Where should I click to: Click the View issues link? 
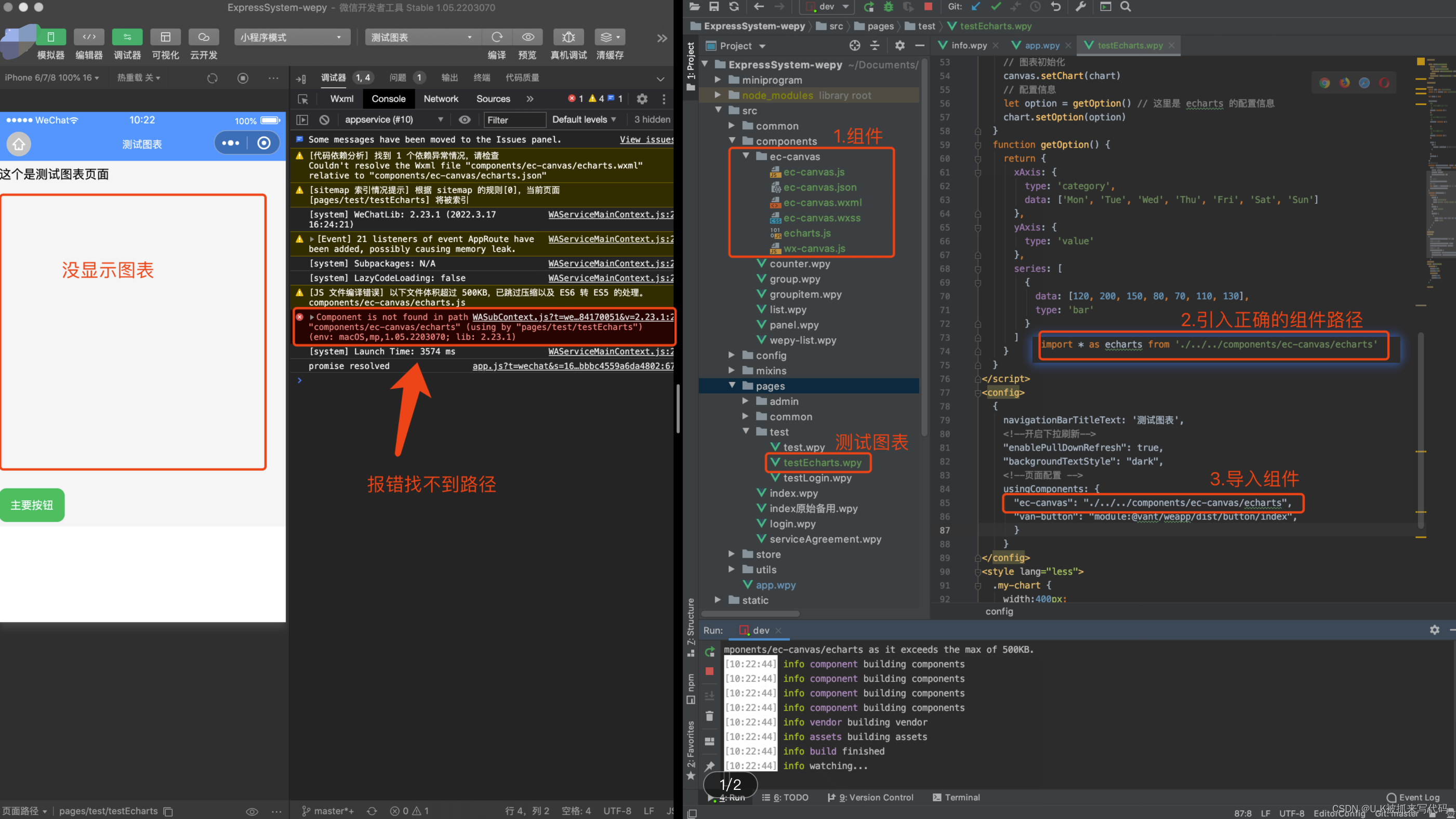646,140
